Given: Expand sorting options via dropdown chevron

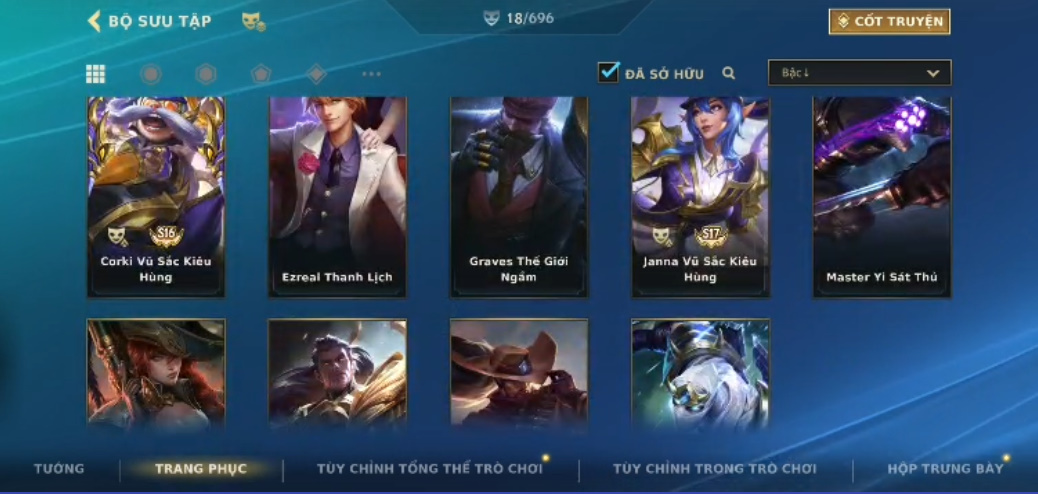Looking at the screenshot, I should pos(933,74).
